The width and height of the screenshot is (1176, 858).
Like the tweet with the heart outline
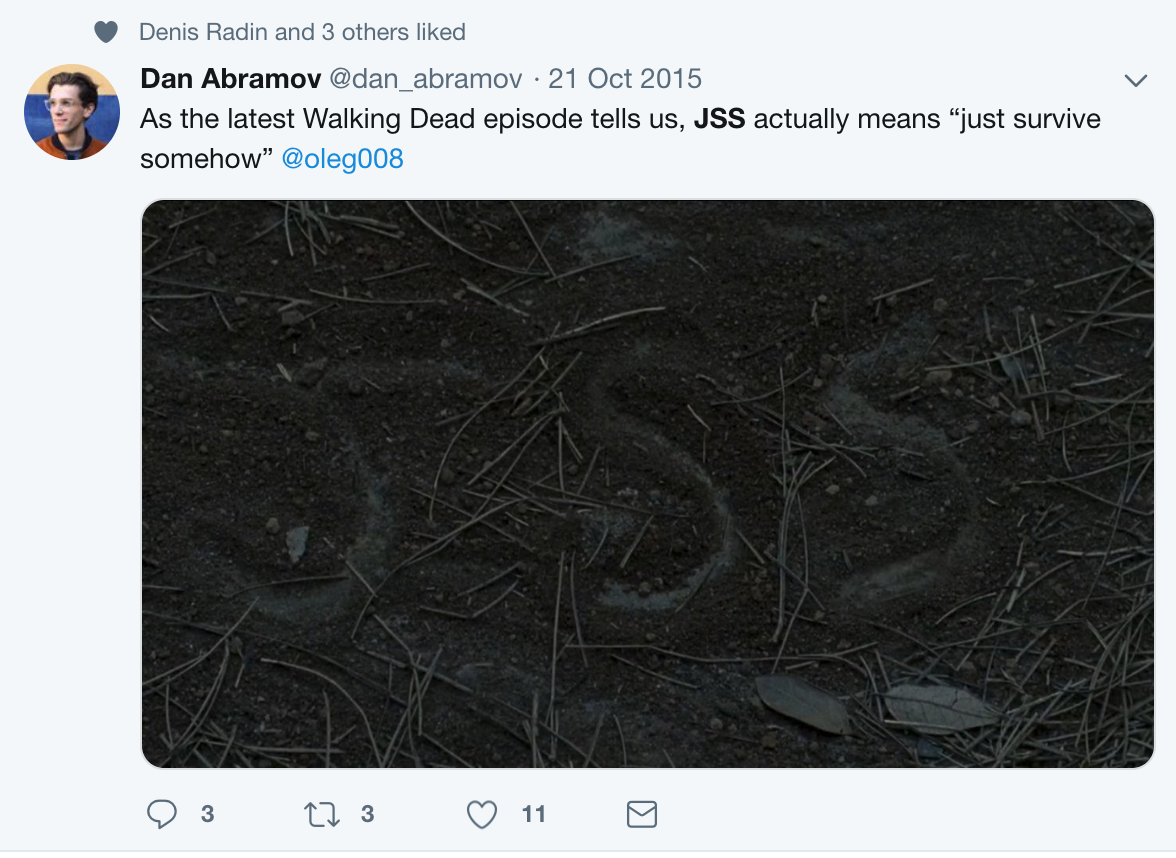click(482, 814)
